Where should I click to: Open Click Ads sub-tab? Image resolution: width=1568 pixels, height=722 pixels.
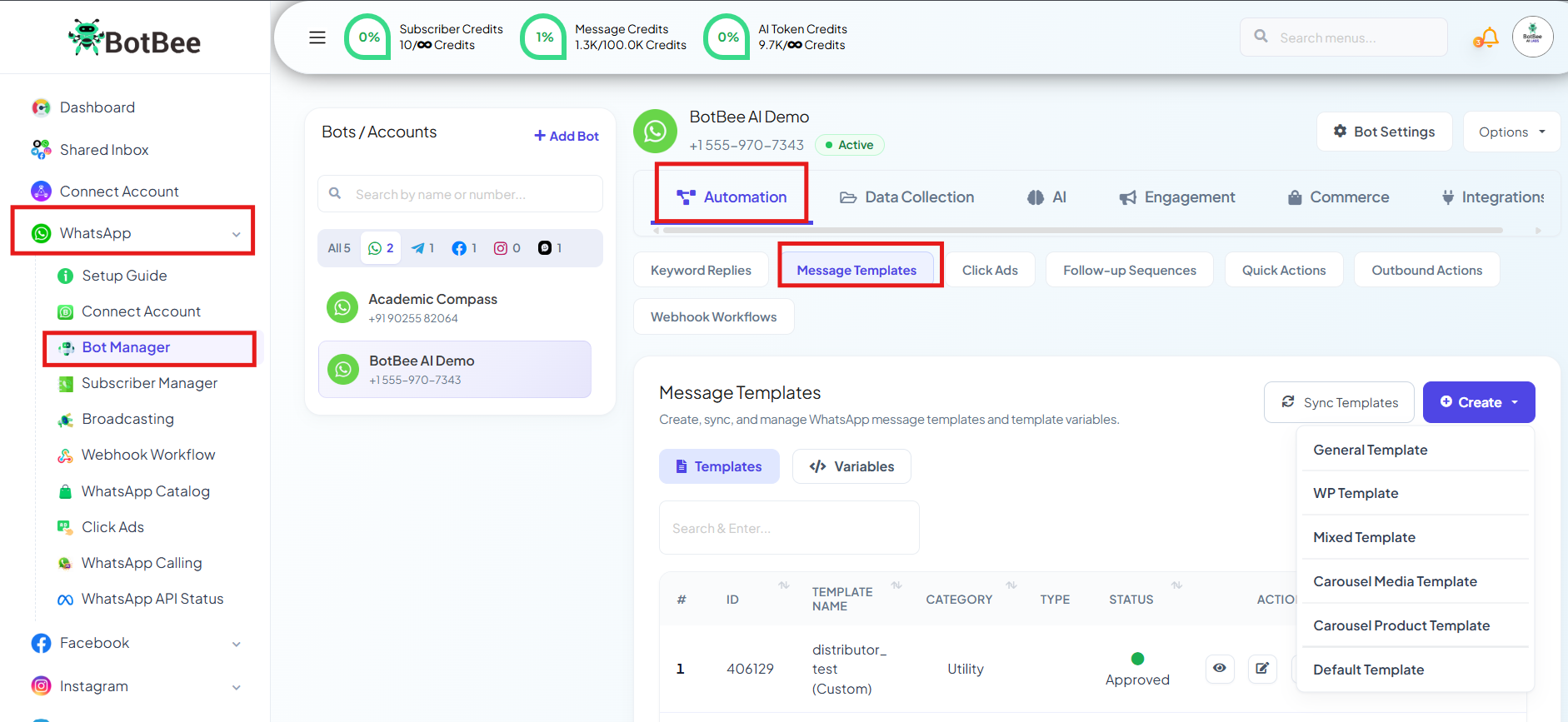click(990, 270)
